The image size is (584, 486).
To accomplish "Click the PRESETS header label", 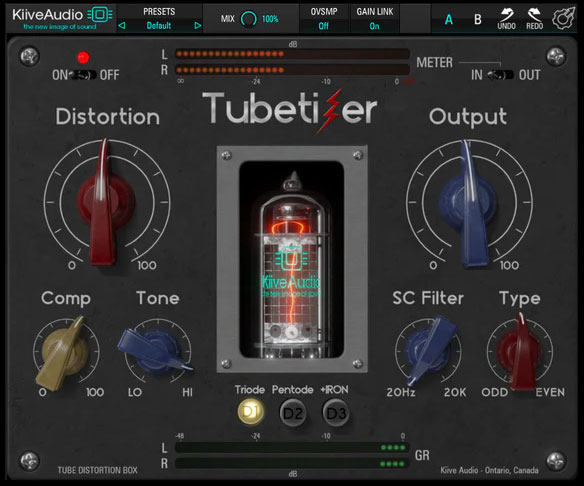I will (159, 12).
